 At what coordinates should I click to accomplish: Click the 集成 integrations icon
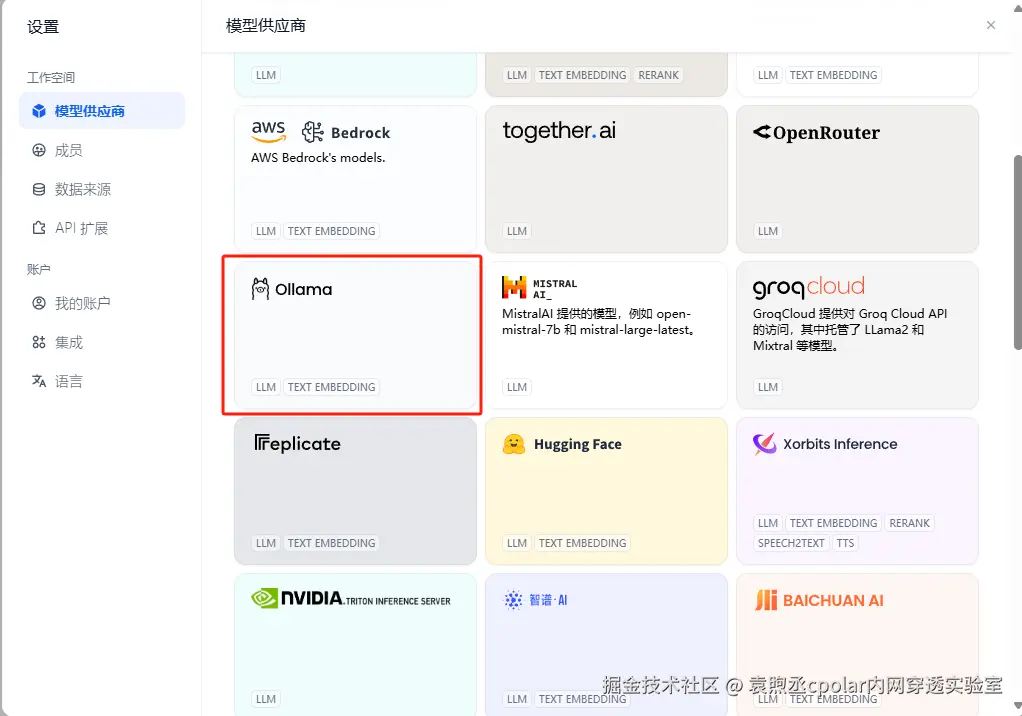pos(39,342)
